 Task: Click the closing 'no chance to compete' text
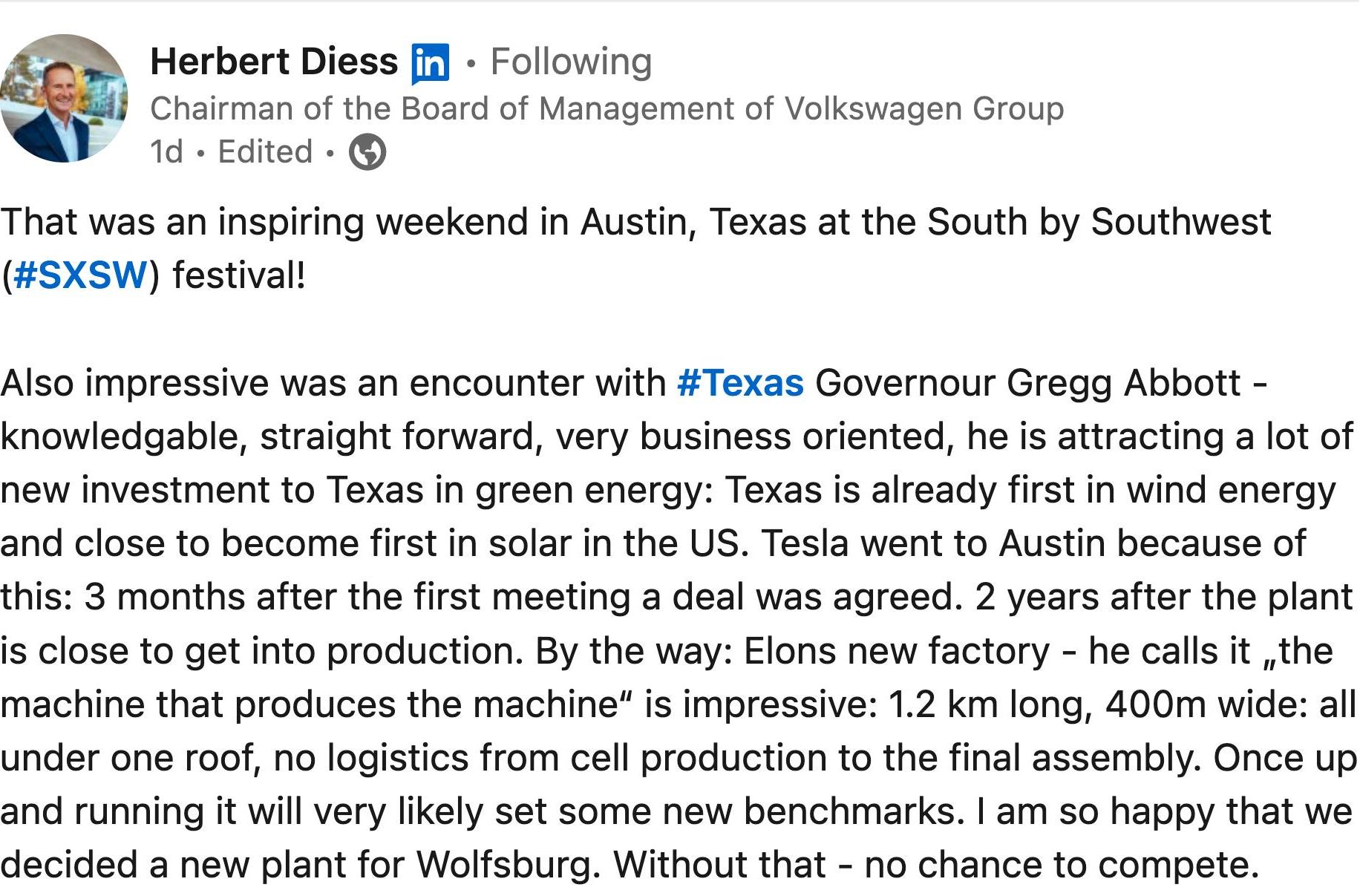1062,865
